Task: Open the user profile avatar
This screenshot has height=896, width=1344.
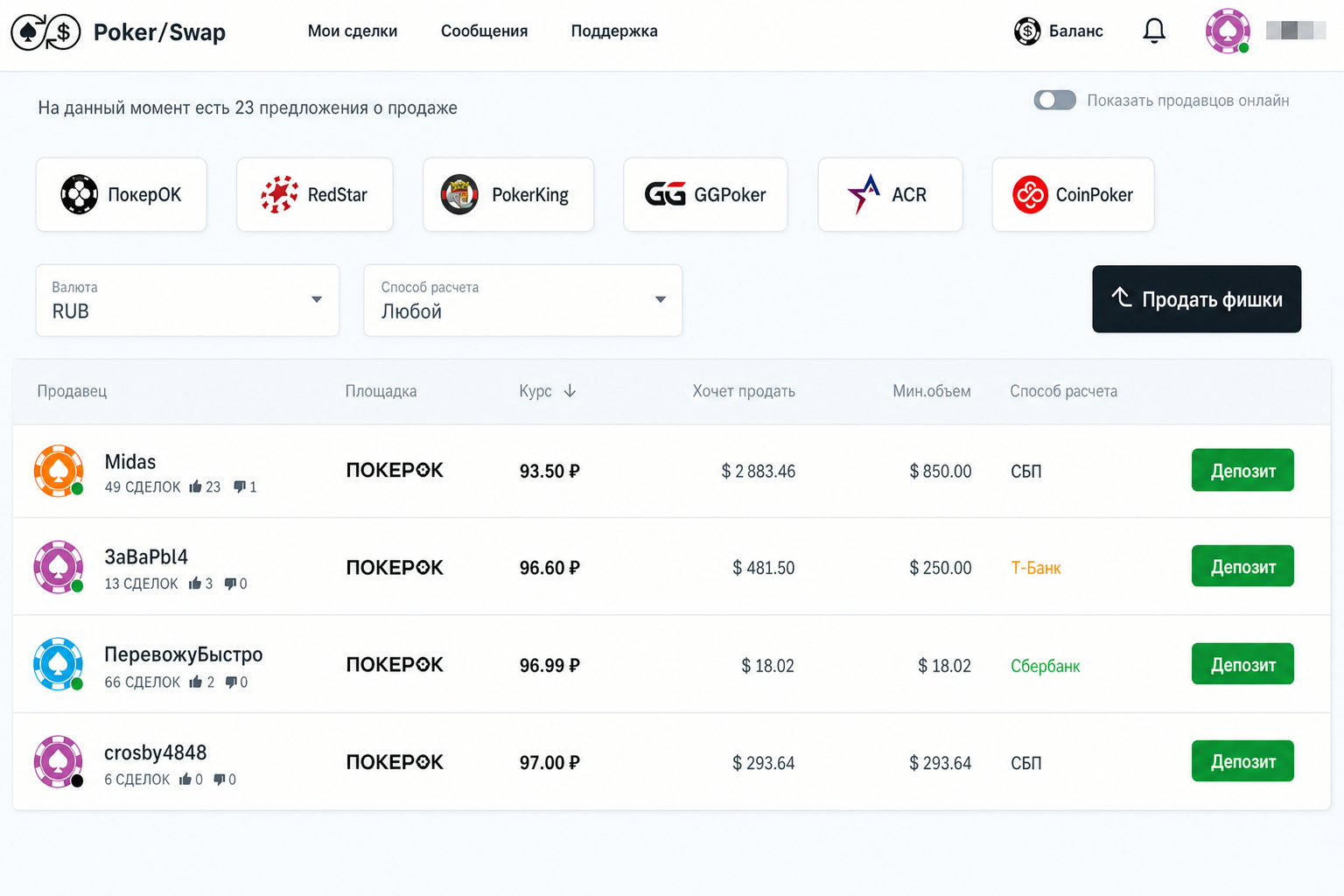Action: click(1228, 31)
